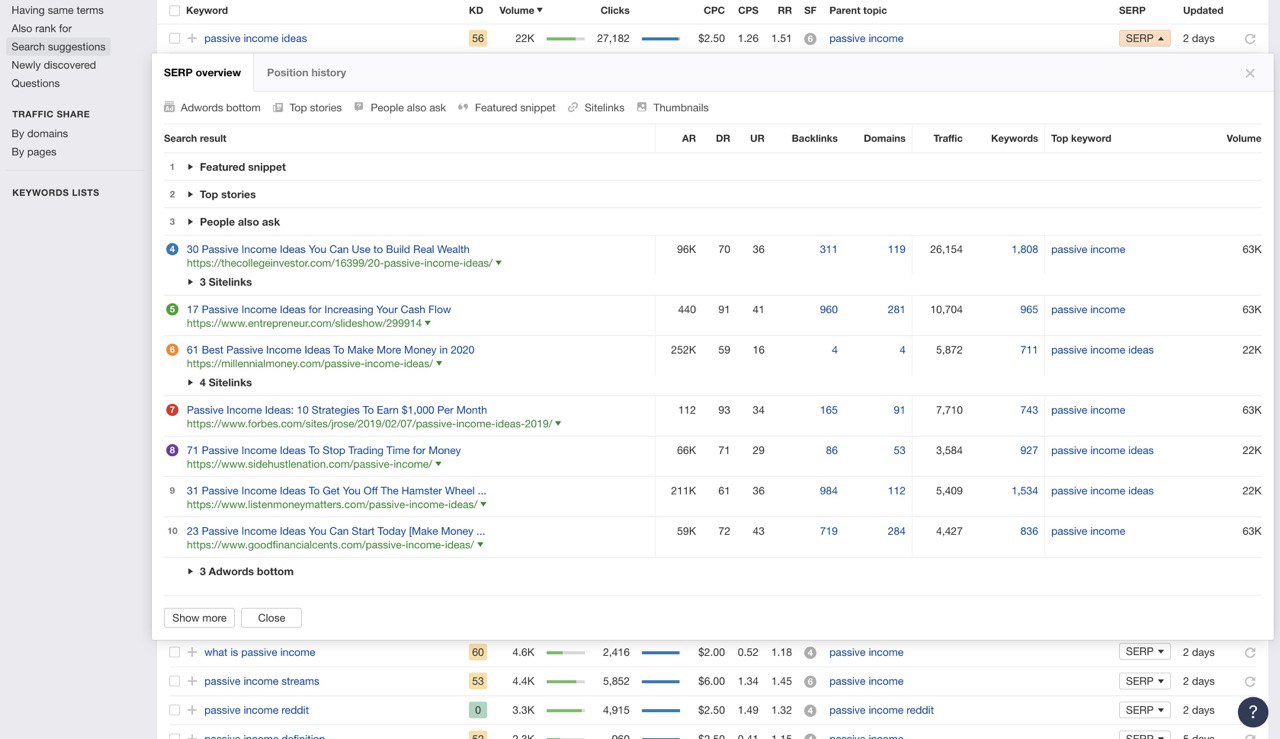The image size is (1280, 739).
Task: Close the SERP overview panel with X
Action: coord(1249,73)
